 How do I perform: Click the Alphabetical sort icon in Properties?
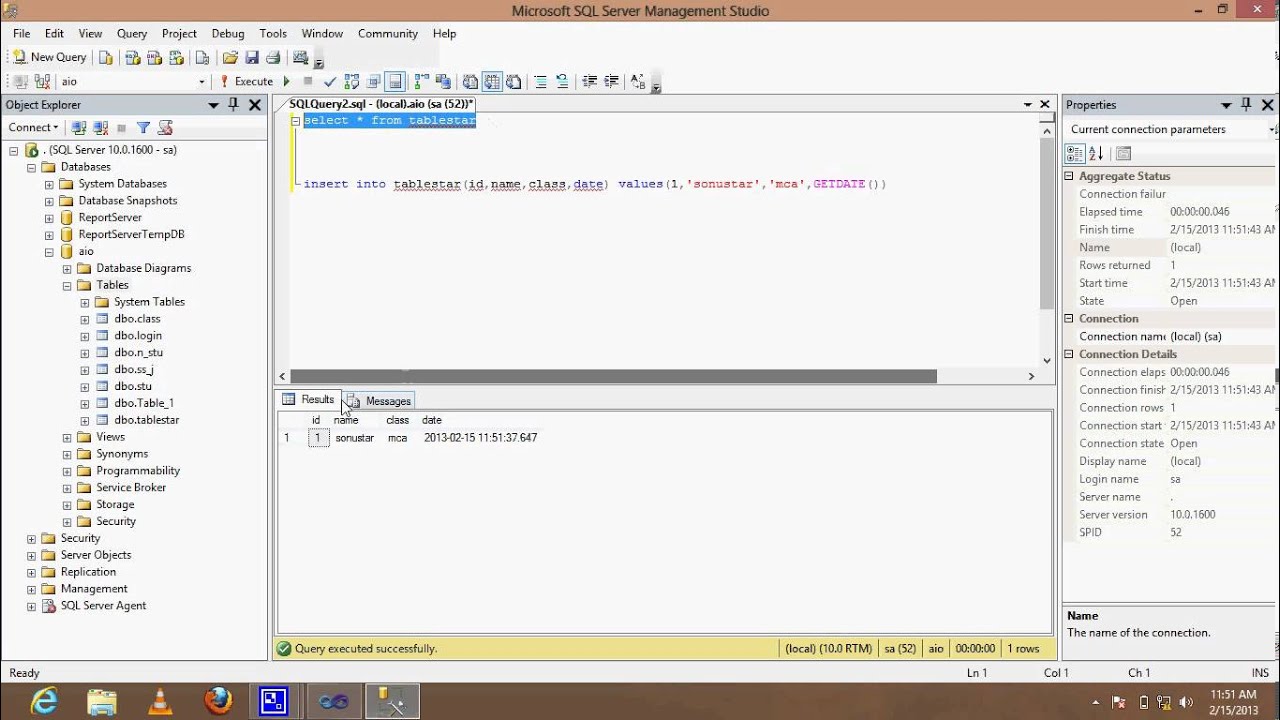1096,153
